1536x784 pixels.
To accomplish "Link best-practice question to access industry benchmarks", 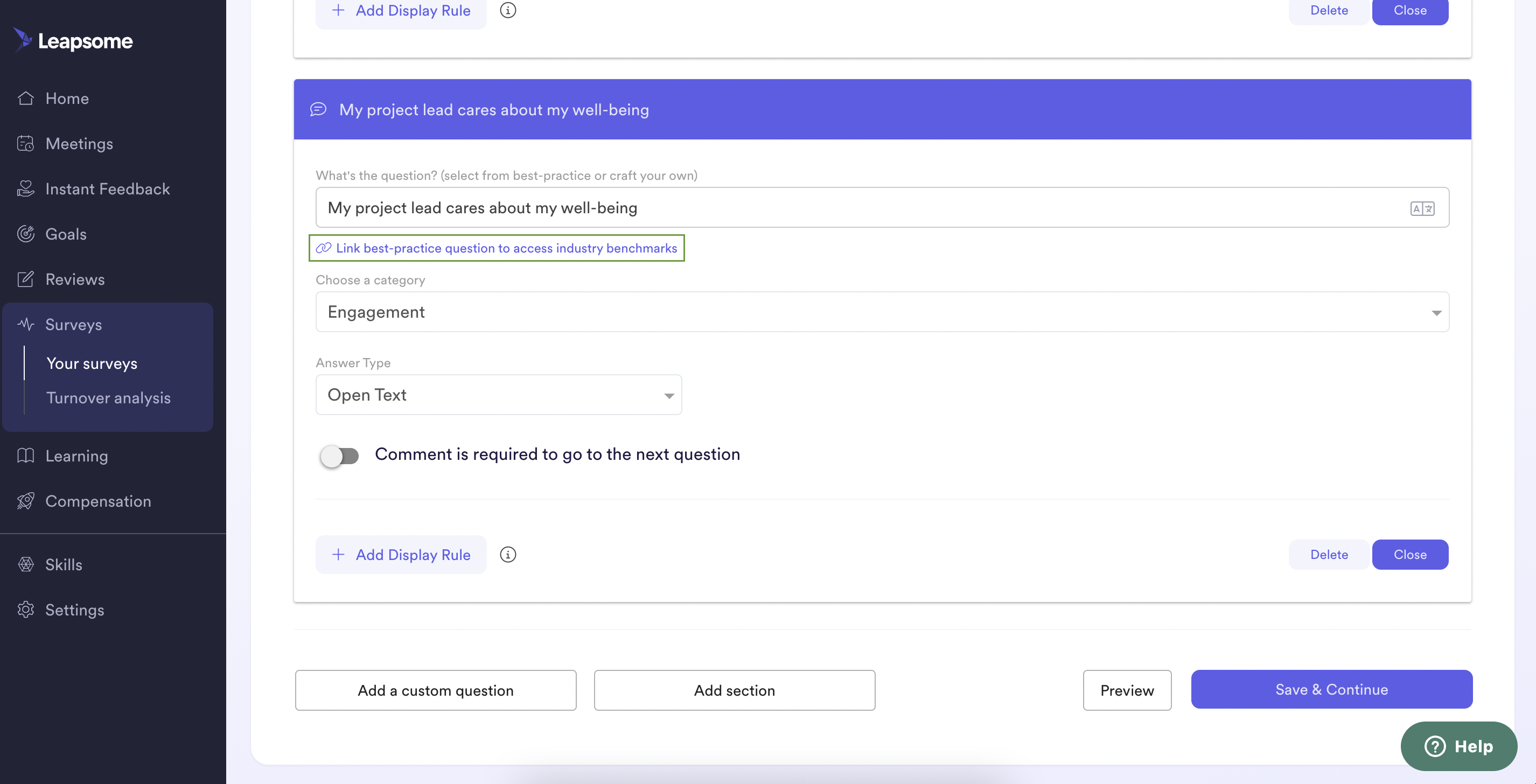I will pyautogui.click(x=496, y=248).
